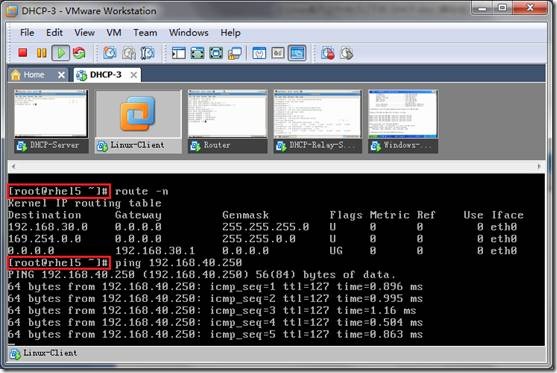Screen dimensions: 557x373
Task: Click the Iface column header
Action: pos(507,215)
